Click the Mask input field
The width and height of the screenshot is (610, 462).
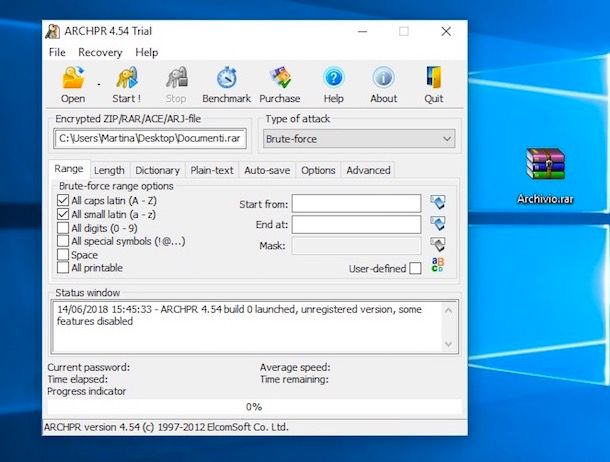click(356, 246)
